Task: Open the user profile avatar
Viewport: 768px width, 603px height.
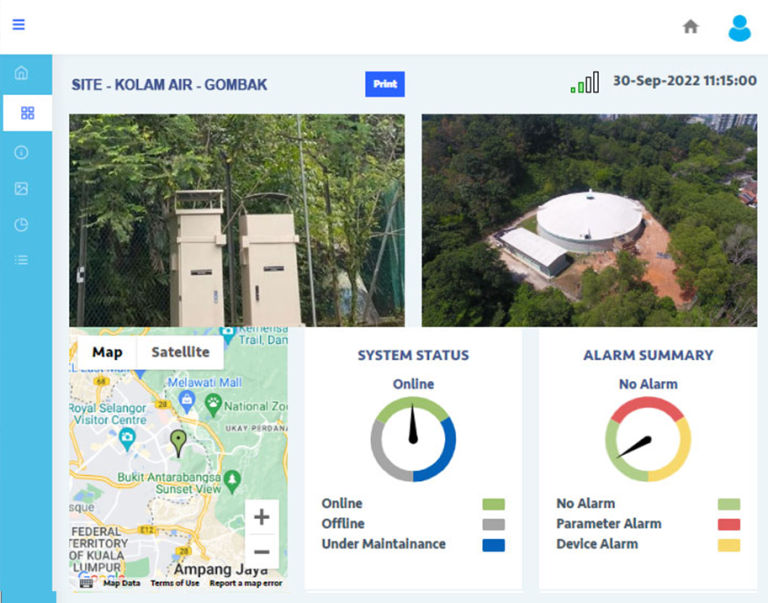Action: point(739,28)
